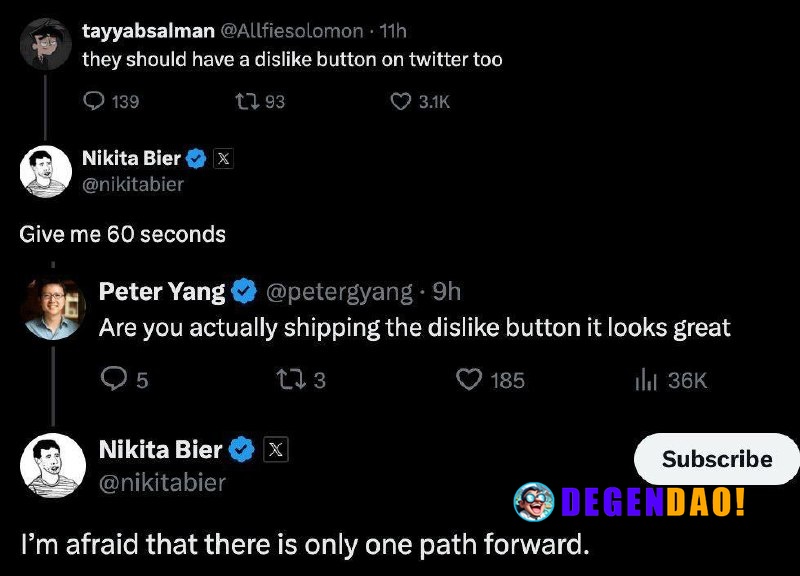Open Nikita Bier's 'Give me 60 seconds' reply
This screenshot has width=800, height=576.
tap(121, 234)
